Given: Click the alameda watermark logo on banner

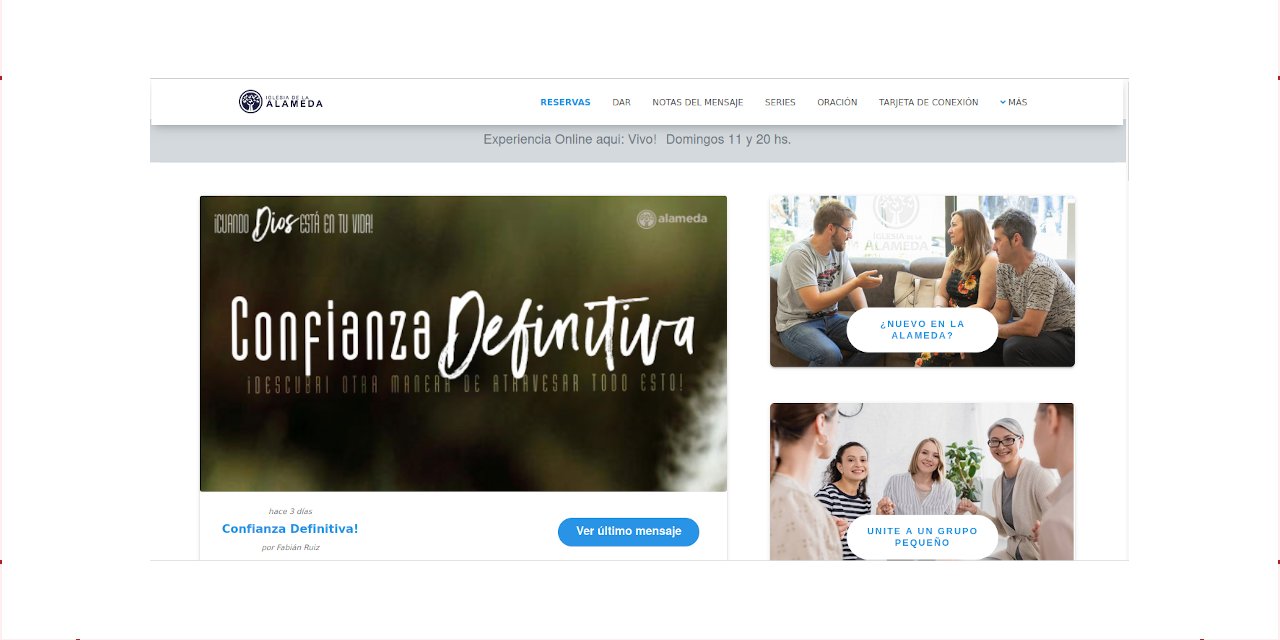Looking at the screenshot, I should 672,219.
